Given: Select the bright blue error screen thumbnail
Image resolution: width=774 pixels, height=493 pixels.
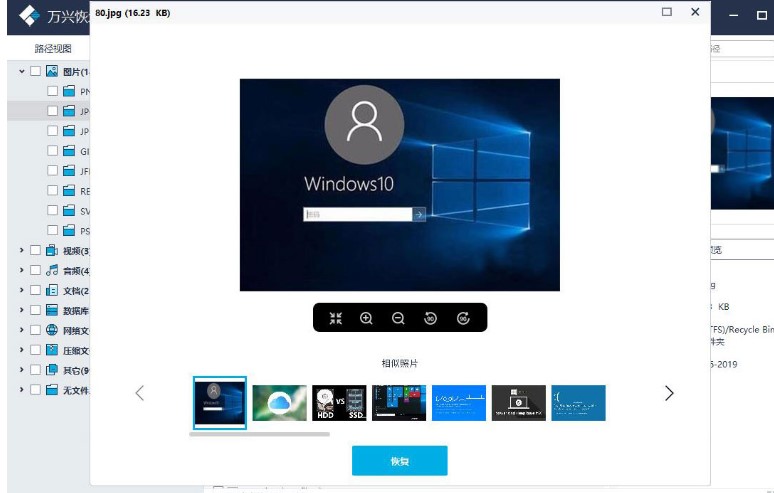Looking at the screenshot, I should [459, 403].
